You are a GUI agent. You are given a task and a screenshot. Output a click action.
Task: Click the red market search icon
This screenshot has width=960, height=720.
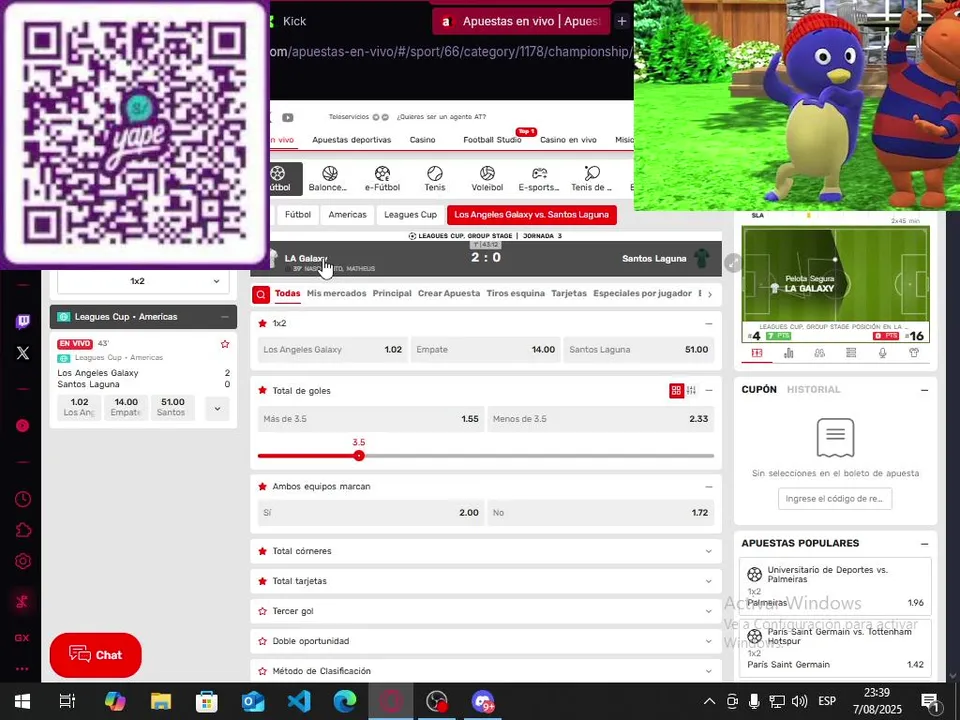pos(261,294)
